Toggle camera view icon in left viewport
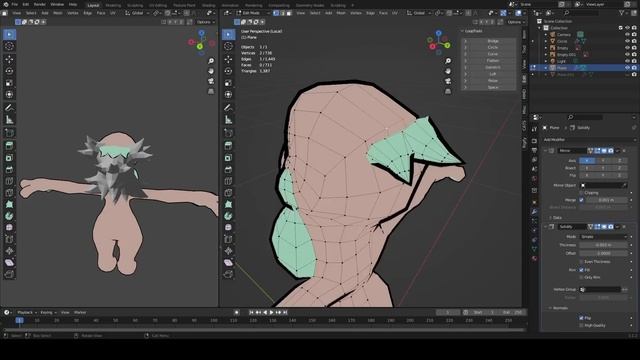Viewport: 640px width, 360px height. click(211, 81)
